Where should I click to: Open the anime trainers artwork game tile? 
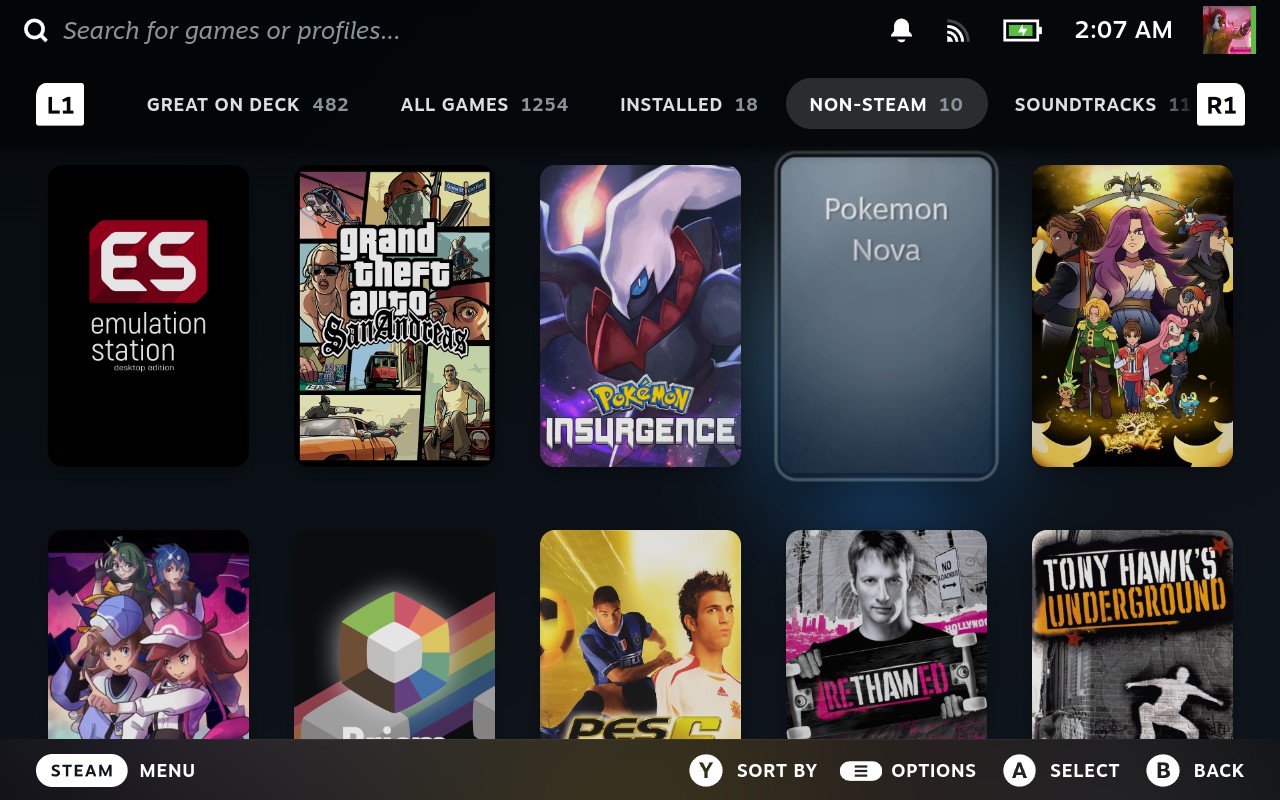[x=148, y=635]
